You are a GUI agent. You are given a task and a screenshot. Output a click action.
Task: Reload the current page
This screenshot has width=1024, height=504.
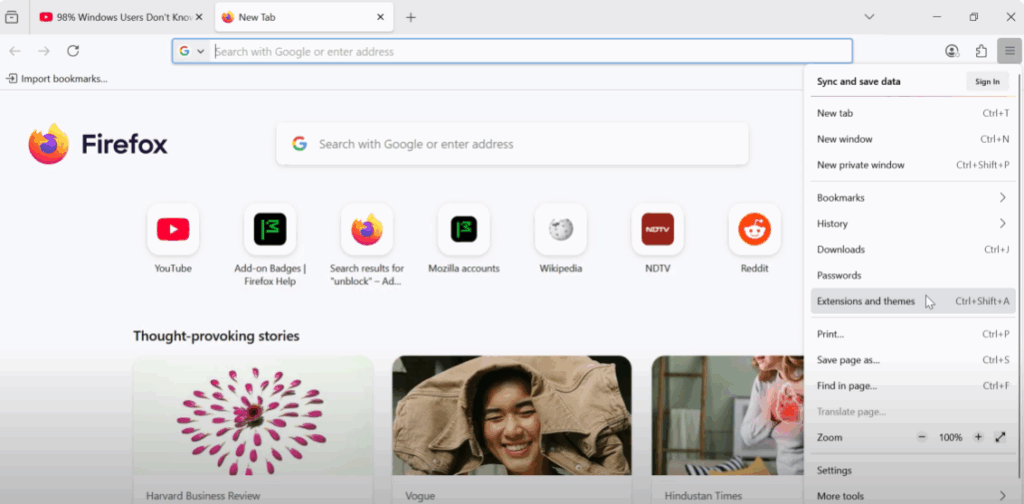click(73, 51)
